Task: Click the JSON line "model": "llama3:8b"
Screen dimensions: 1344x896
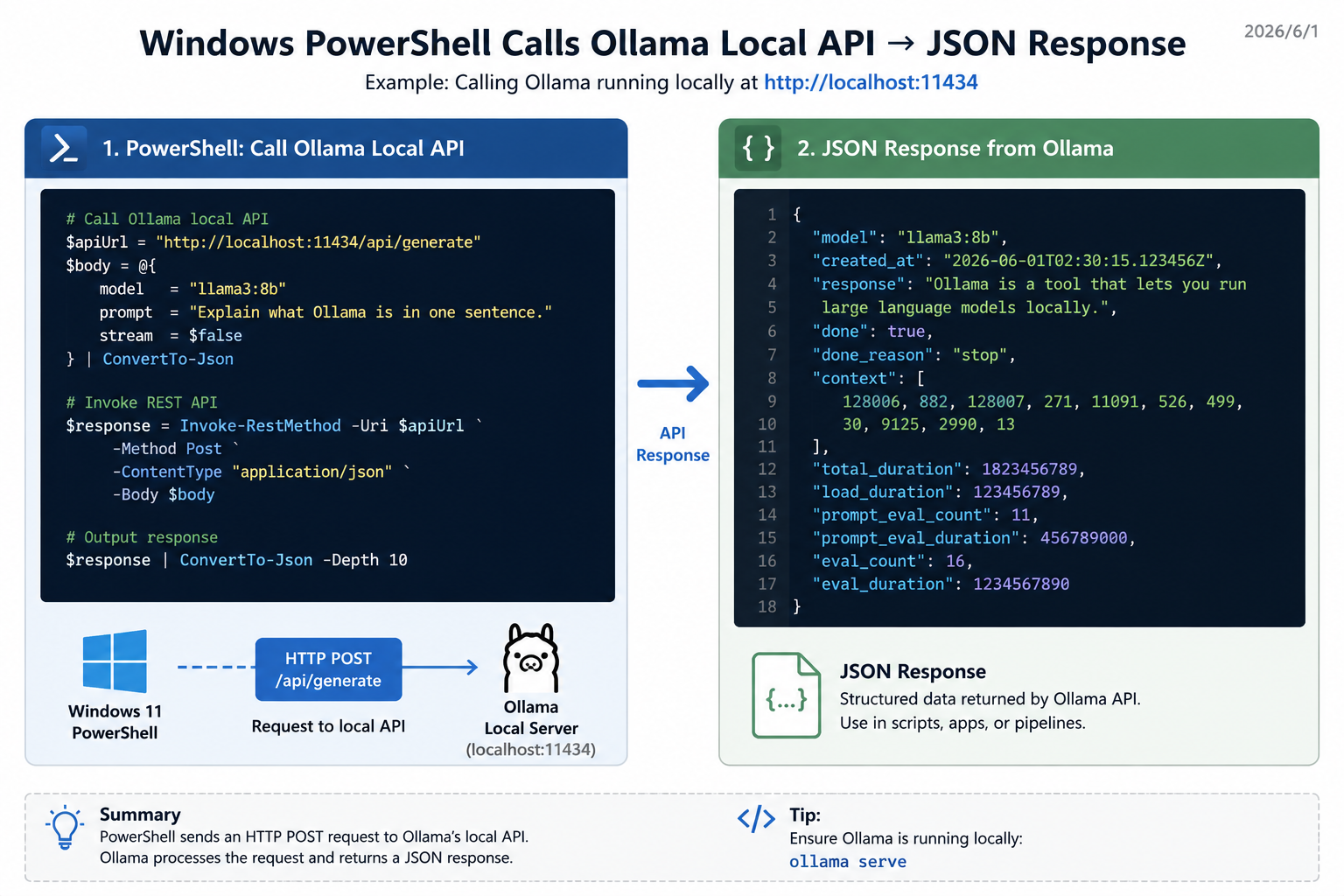Action: click(x=910, y=238)
